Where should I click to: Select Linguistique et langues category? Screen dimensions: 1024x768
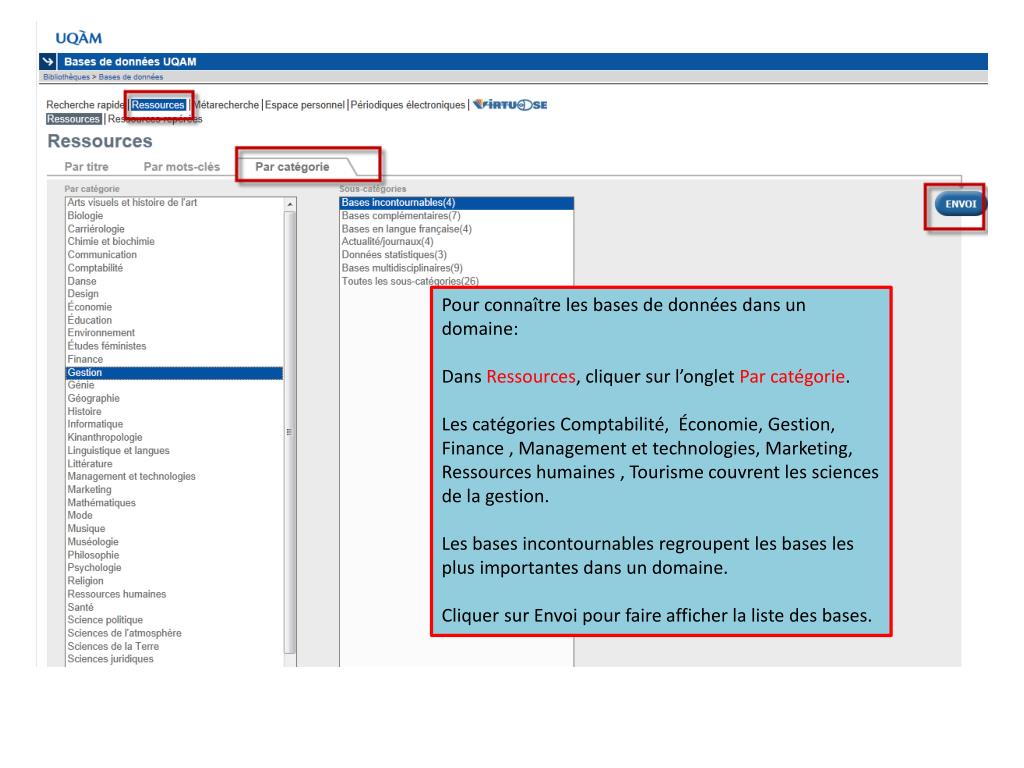click(174, 451)
